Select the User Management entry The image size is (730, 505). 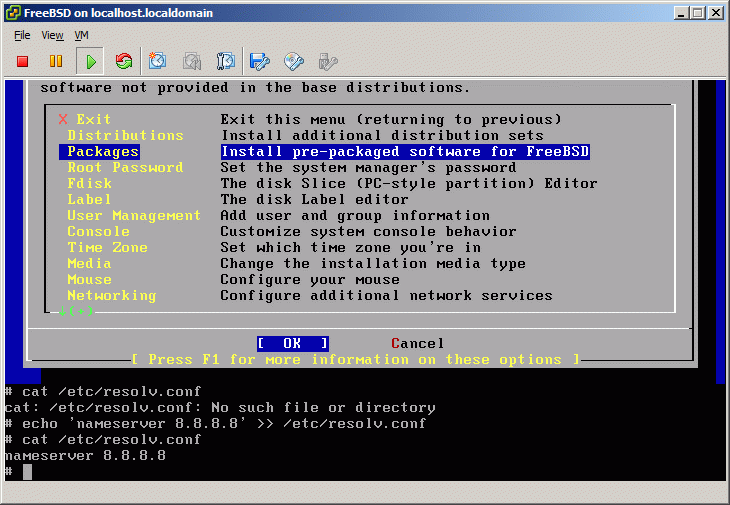[x=134, y=215]
